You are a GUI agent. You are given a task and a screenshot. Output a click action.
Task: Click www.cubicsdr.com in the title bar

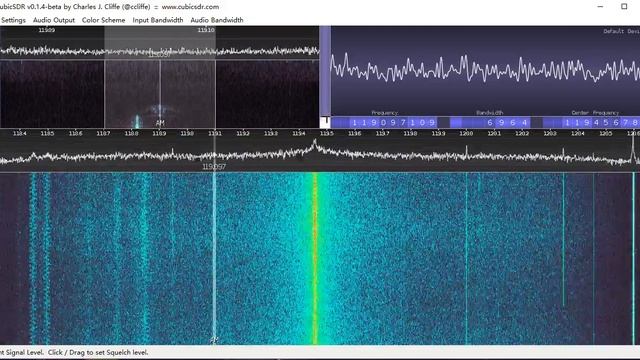pos(190,7)
